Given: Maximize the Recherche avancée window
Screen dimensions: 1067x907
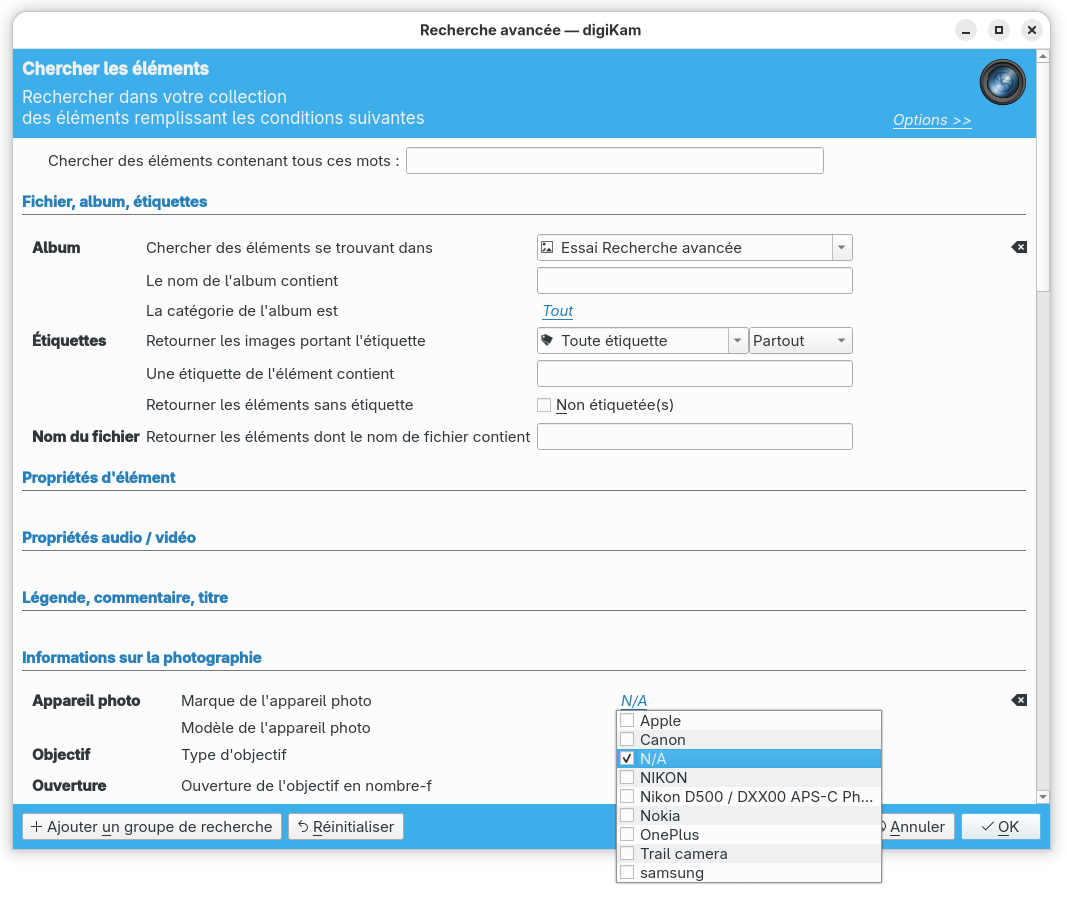Looking at the screenshot, I should point(998,30).
